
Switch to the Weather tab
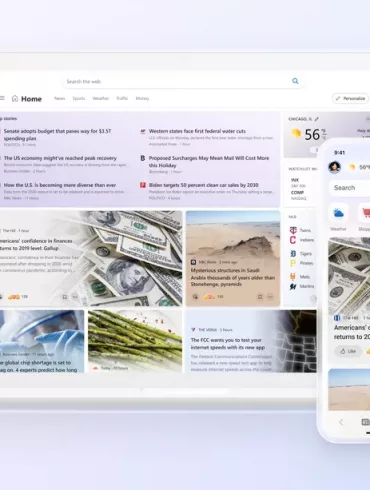click(101, 98)
